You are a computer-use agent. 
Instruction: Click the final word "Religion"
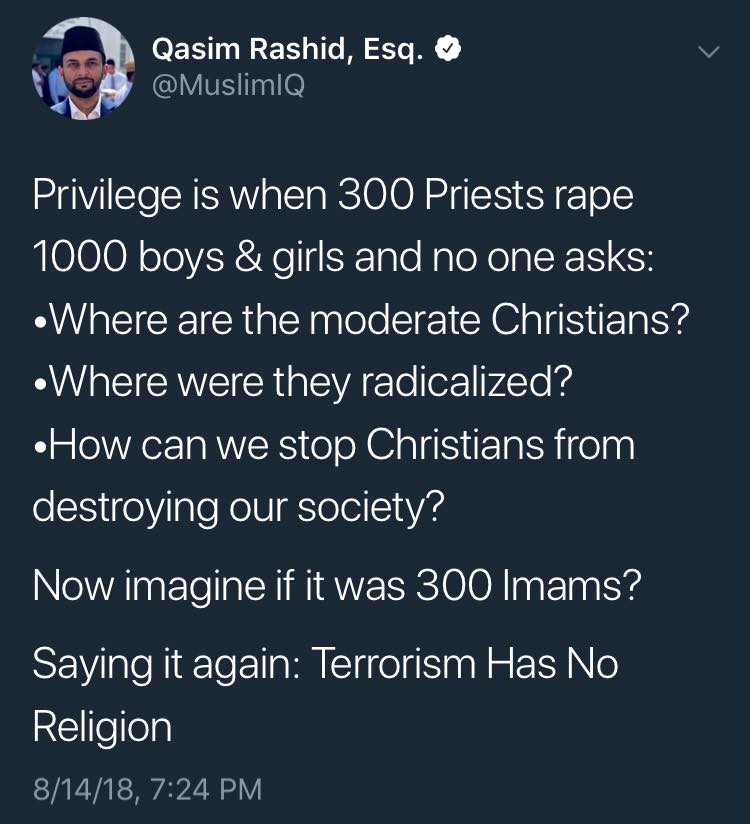coord(102,727)
